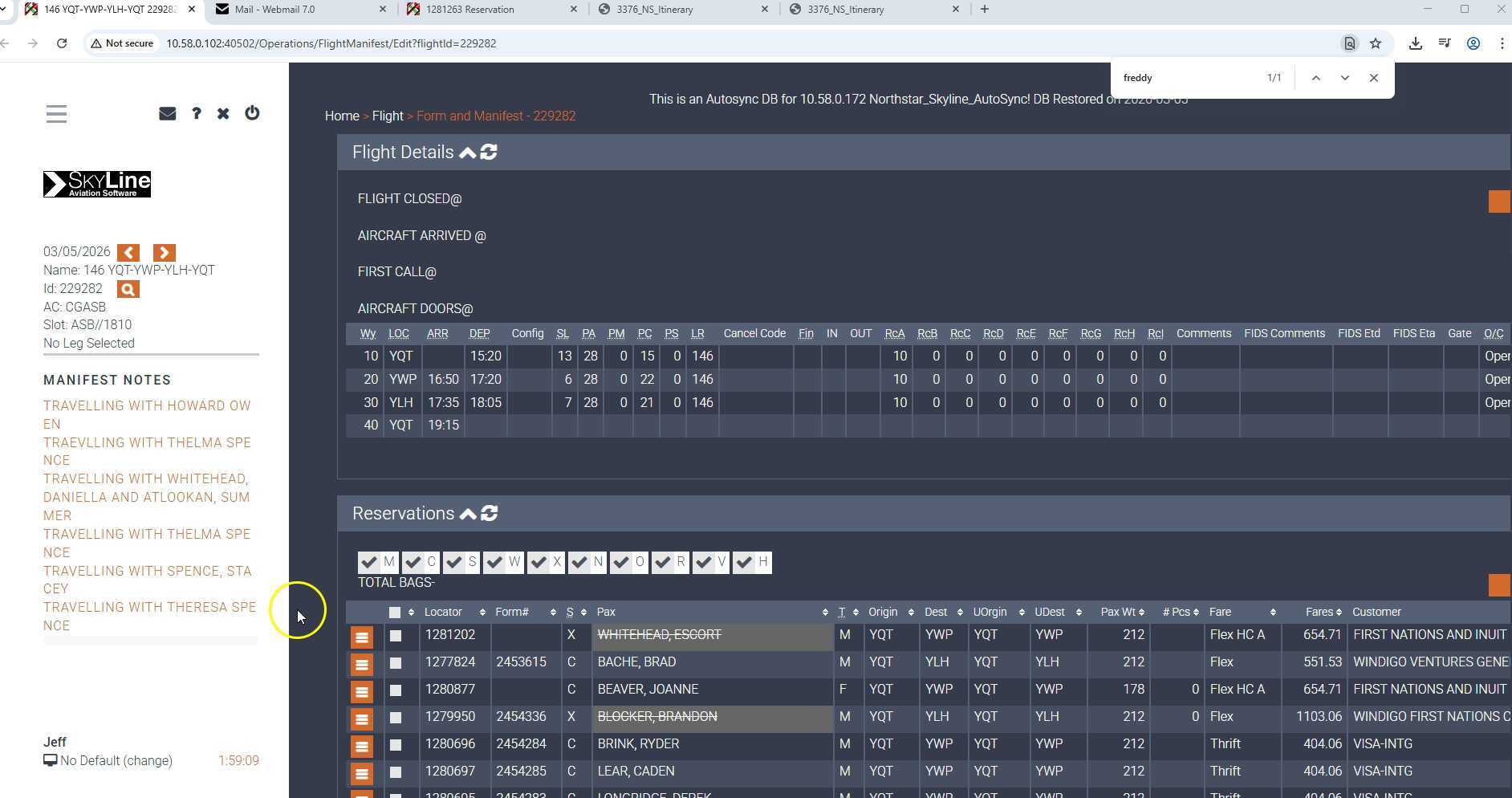Screen dimensions: 1512x798
Task: Go to previous find result
Action: [1316, 78]
